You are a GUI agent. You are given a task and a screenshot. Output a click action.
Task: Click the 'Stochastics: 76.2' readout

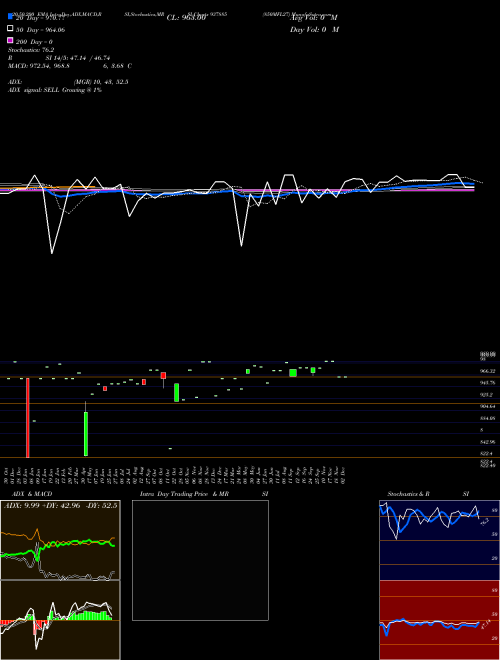point(31,50)
